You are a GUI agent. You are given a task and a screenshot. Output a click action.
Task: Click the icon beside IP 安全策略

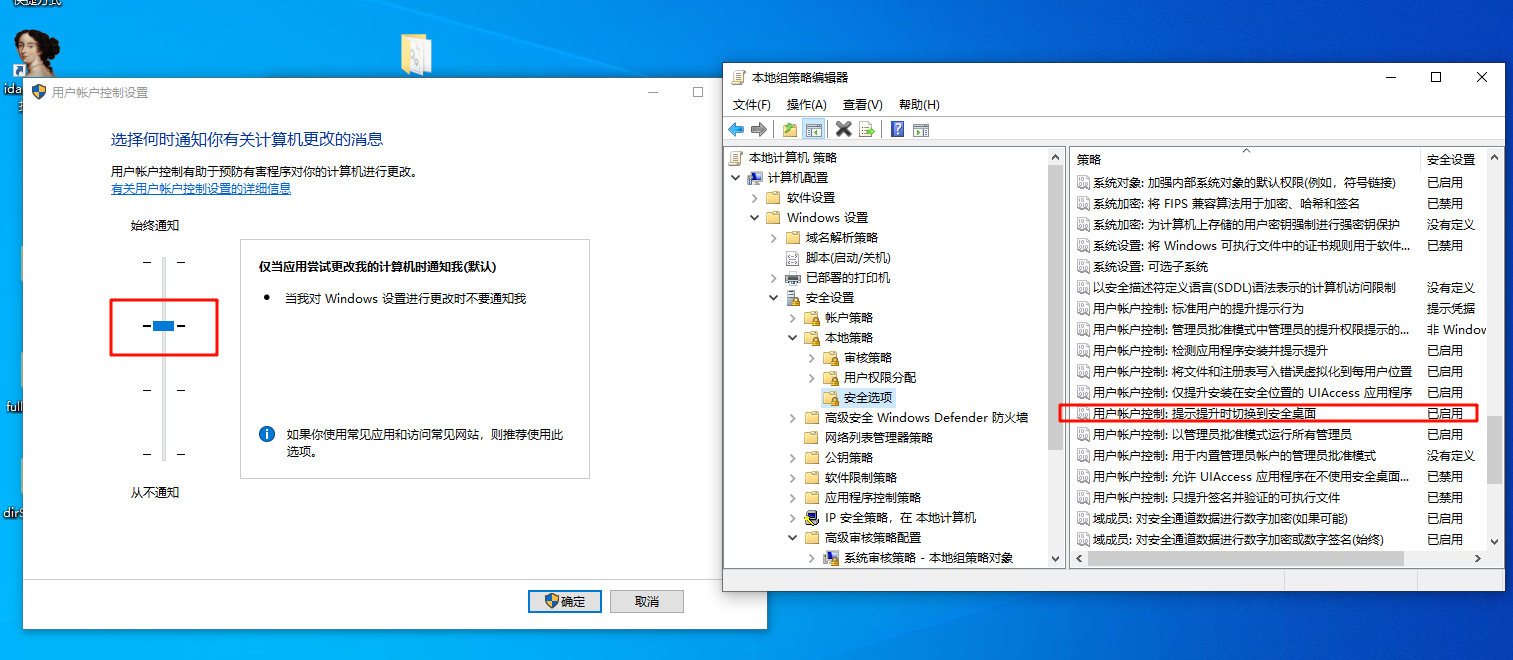point(813,518)
